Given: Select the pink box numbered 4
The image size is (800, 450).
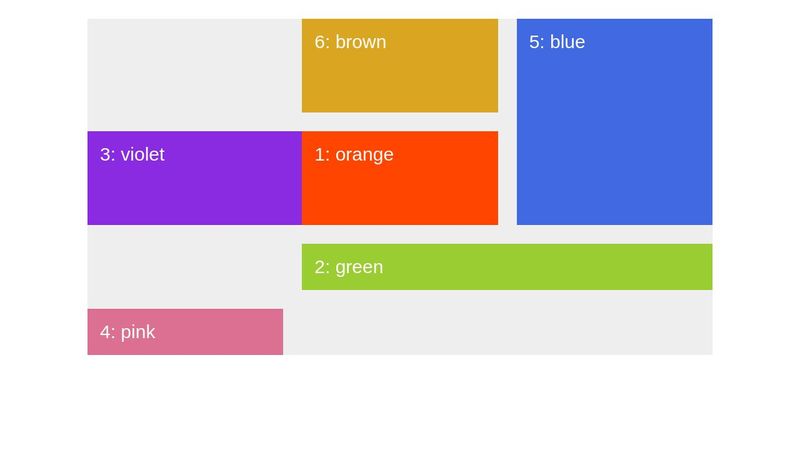Looking at the screenshot, I should (185, 332).
